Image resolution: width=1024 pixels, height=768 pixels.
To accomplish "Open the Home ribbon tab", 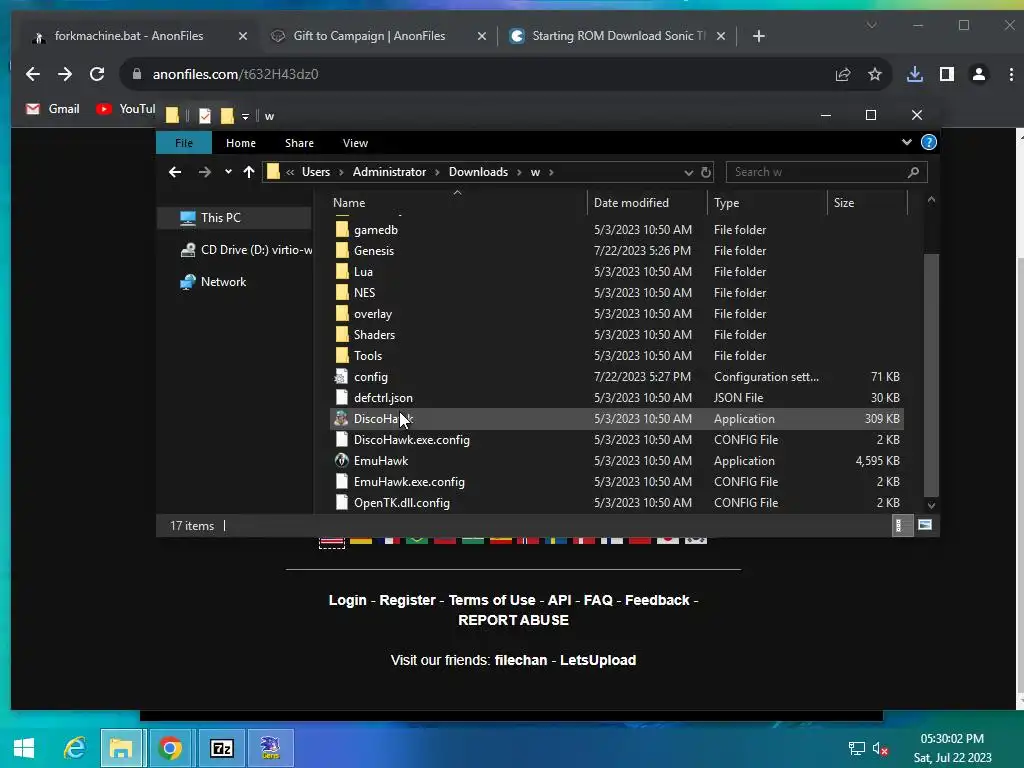I will click(241, 143).
